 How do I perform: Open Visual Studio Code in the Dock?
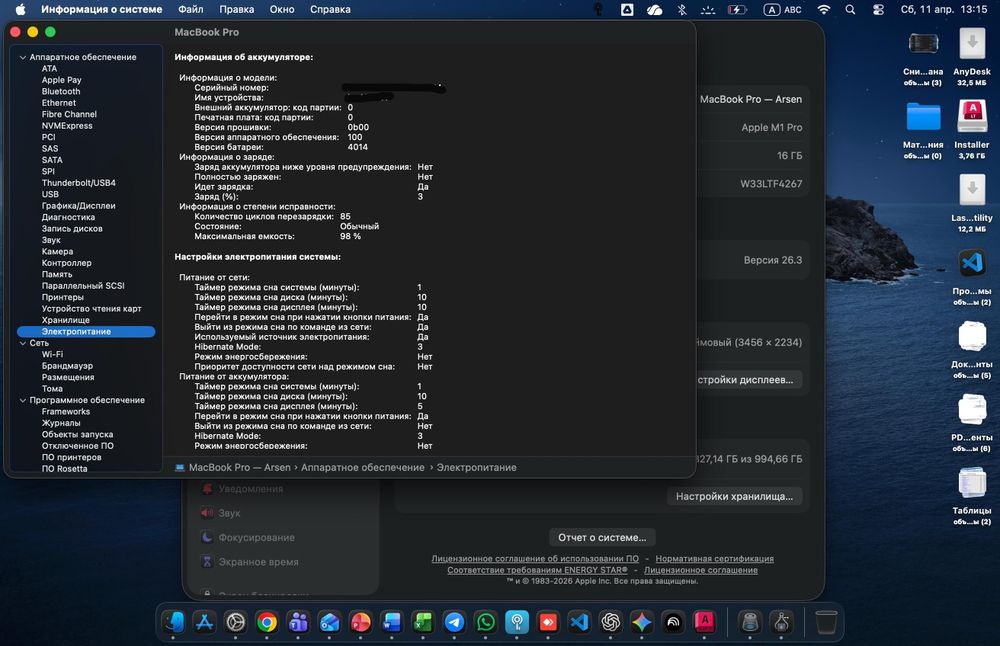(x=579, y=622)
